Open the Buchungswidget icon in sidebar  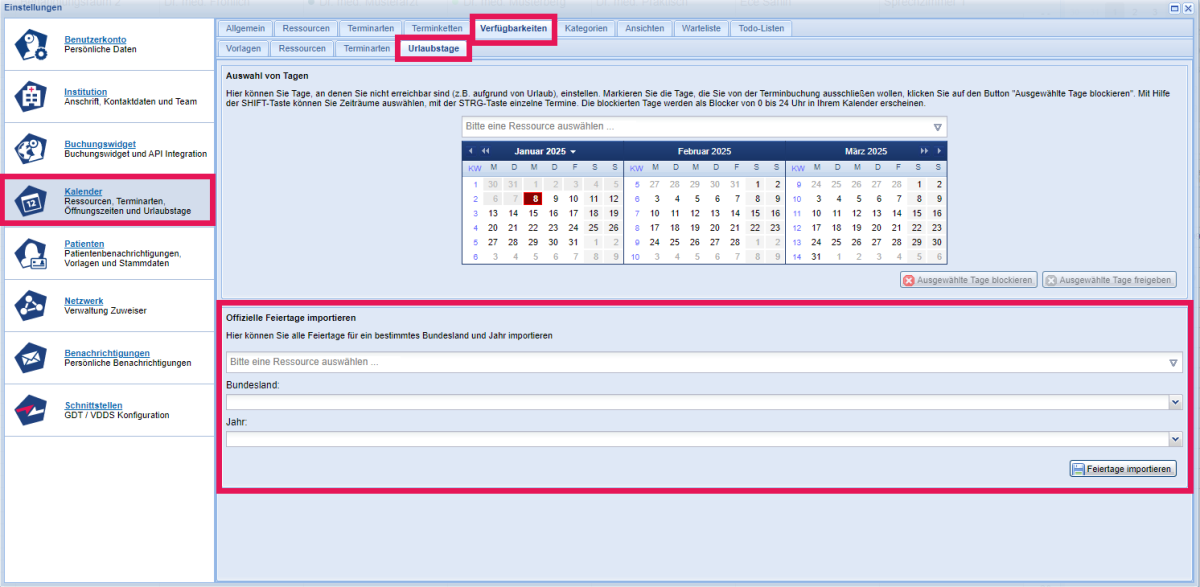(31, 149)
